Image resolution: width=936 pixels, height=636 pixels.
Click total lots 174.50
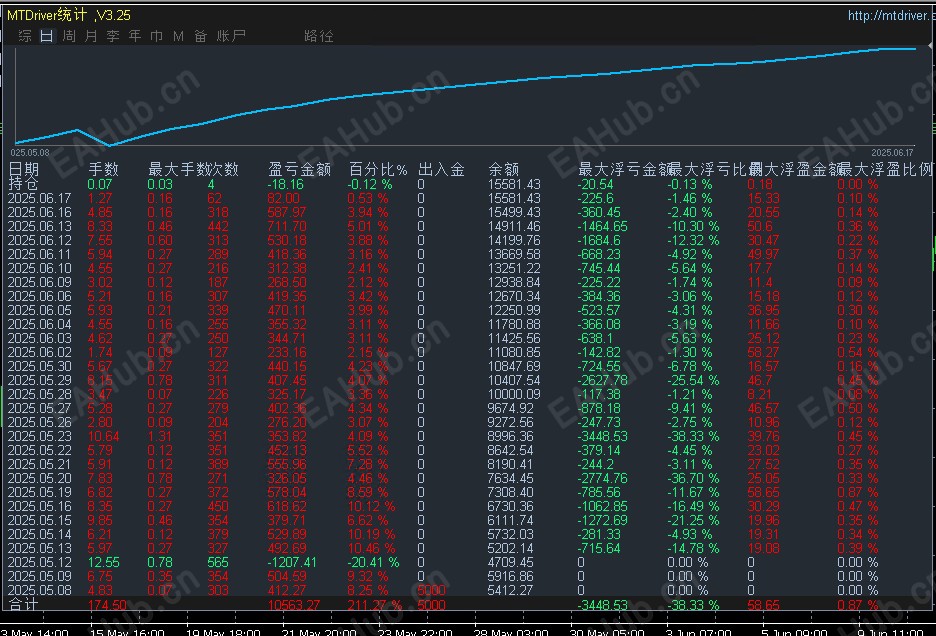click(107, 605)
